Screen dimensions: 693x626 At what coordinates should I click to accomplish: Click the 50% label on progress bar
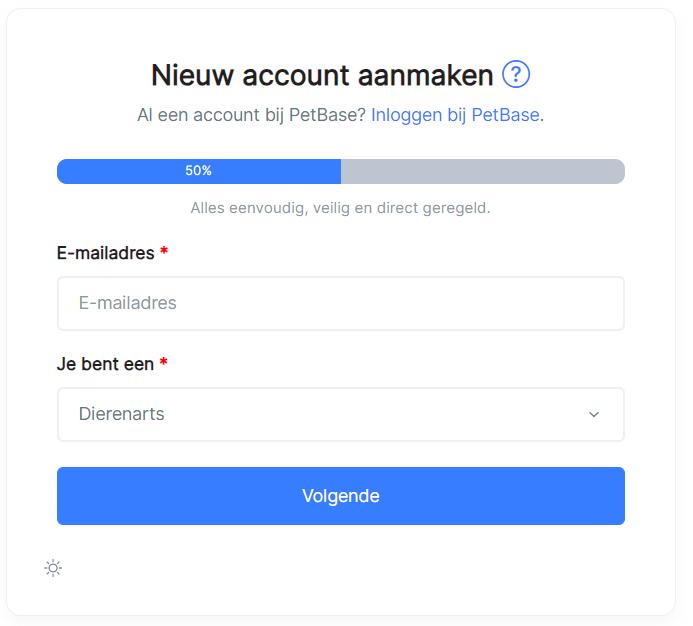click(x=198, y=171)
